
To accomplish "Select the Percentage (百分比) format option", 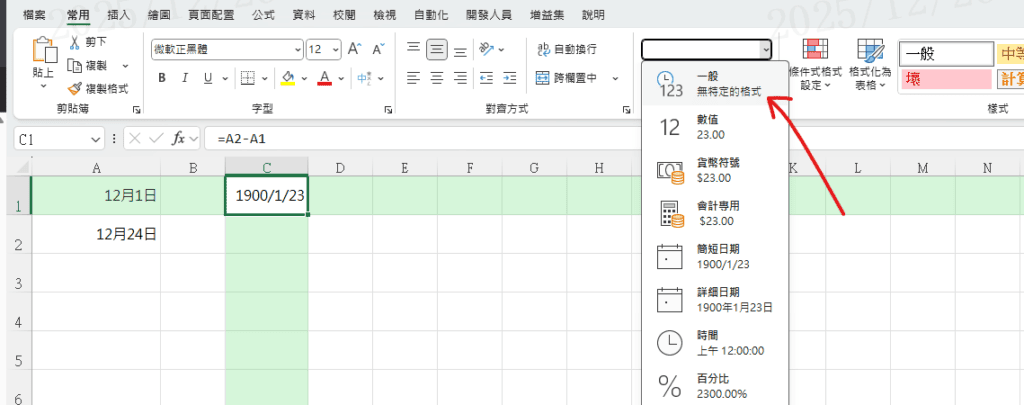I will [x=714, y=387].
